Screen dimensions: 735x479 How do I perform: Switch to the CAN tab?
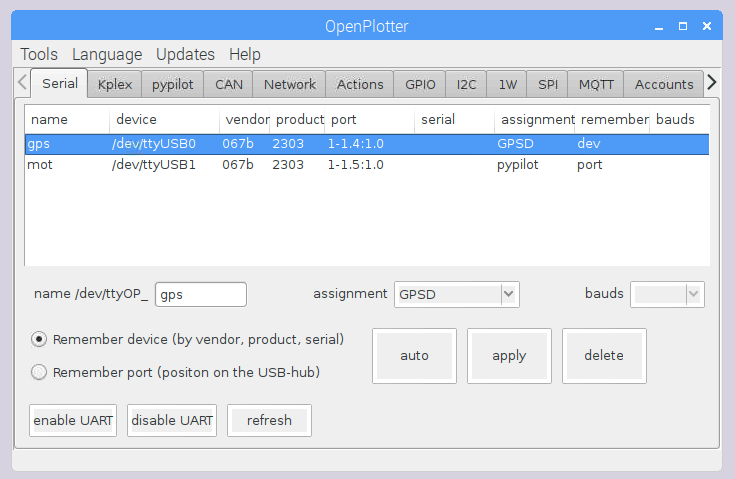click(x=229, y=84)
